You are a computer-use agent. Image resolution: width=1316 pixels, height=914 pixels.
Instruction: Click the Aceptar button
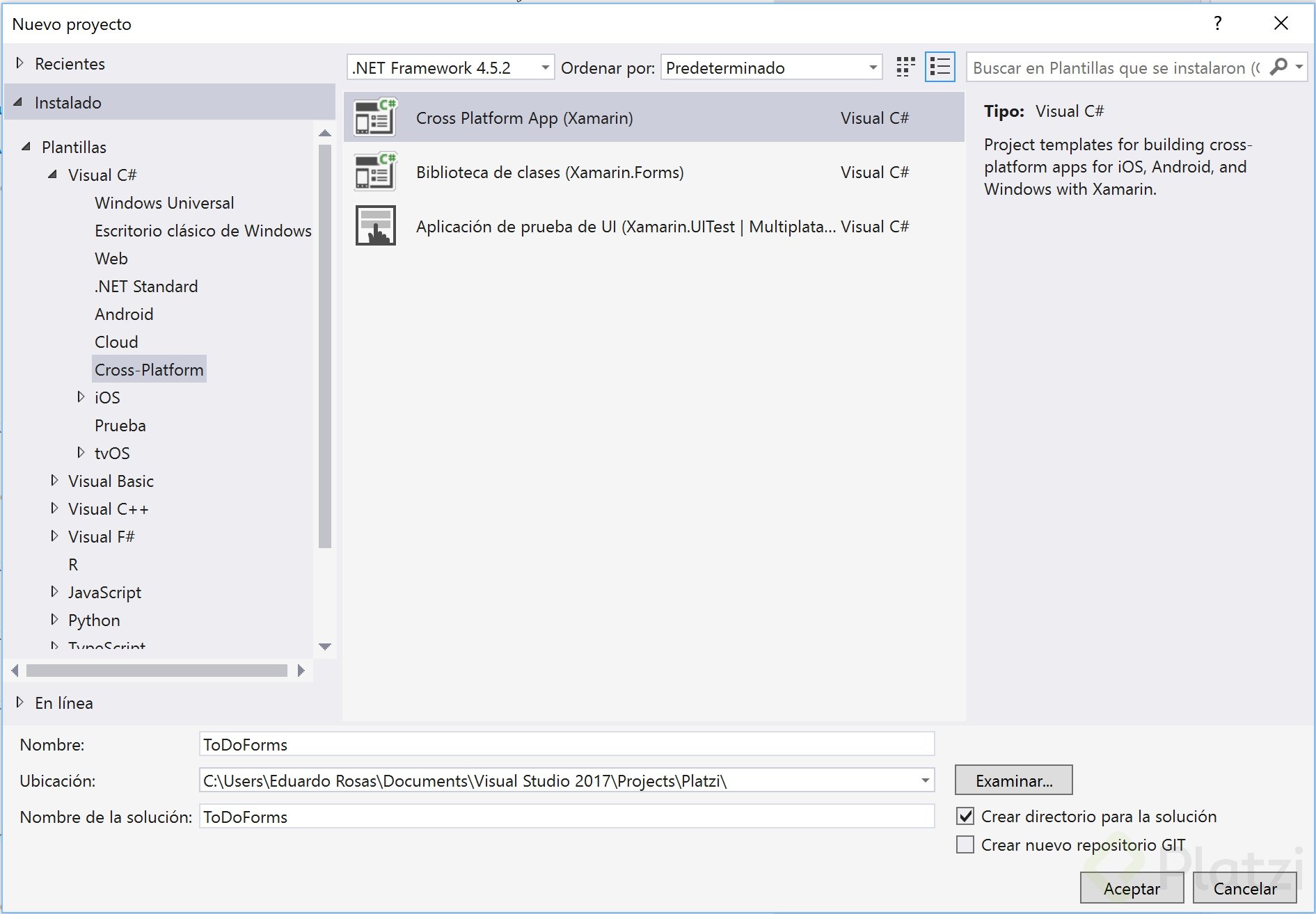[1131, 888]
